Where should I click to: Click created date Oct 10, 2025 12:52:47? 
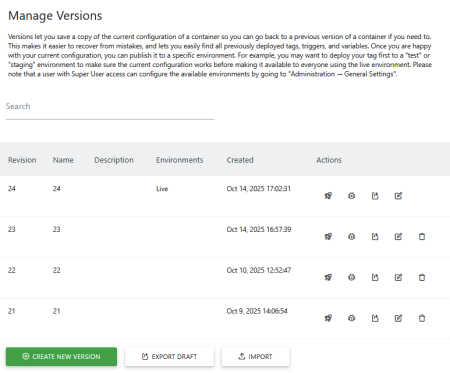[x=259, y=270]
